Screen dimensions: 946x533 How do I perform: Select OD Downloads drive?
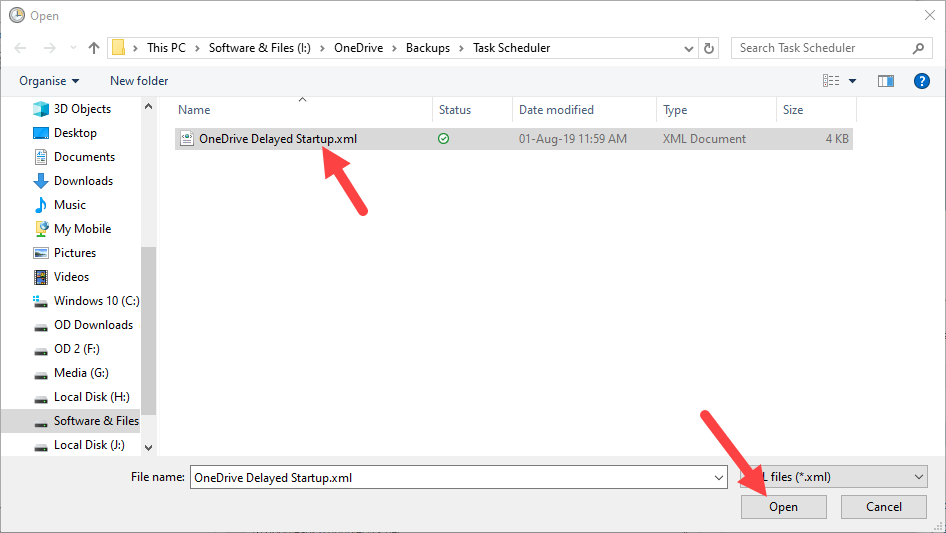(x=83, y=325)
